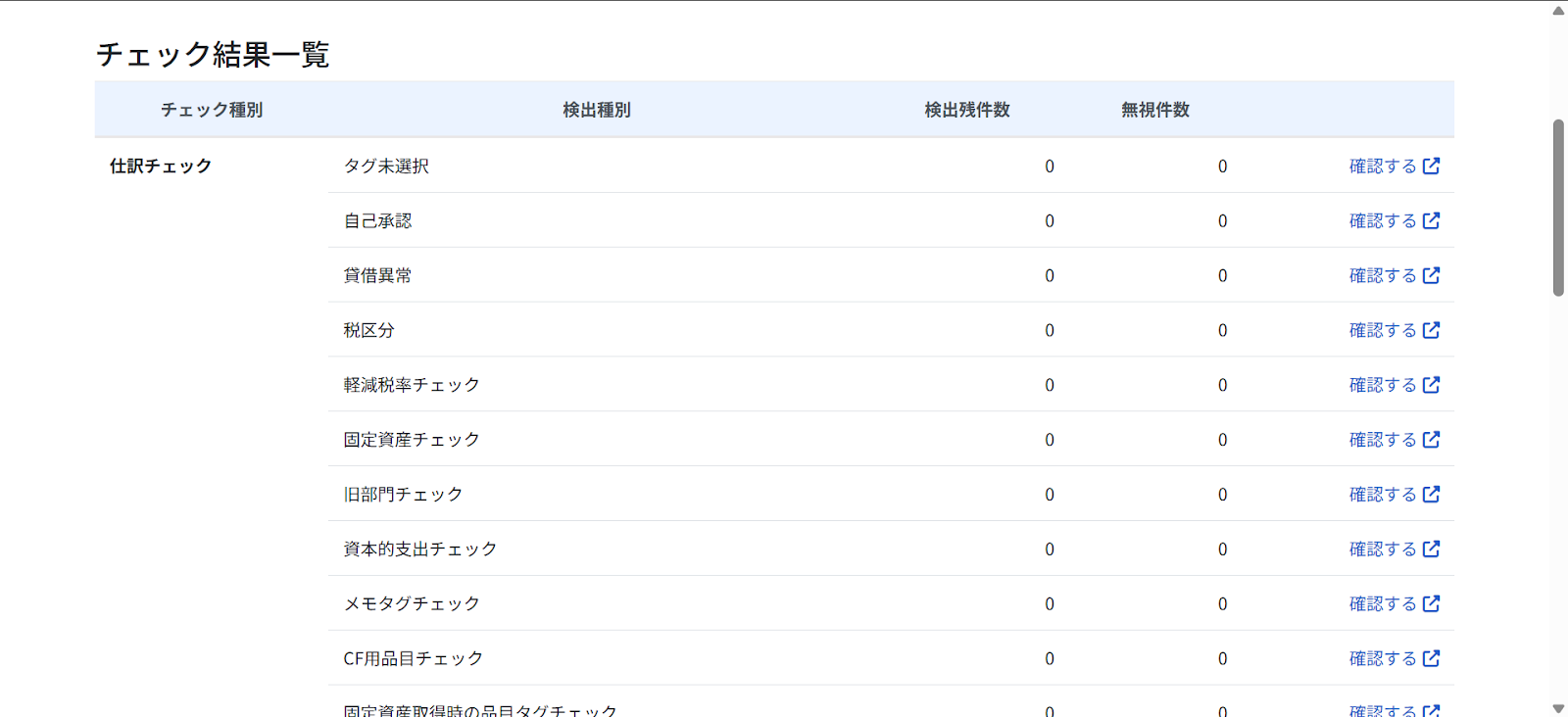
Task: Open external link icon in メモタグチェック row
Action: click(x=1432, y=604)
